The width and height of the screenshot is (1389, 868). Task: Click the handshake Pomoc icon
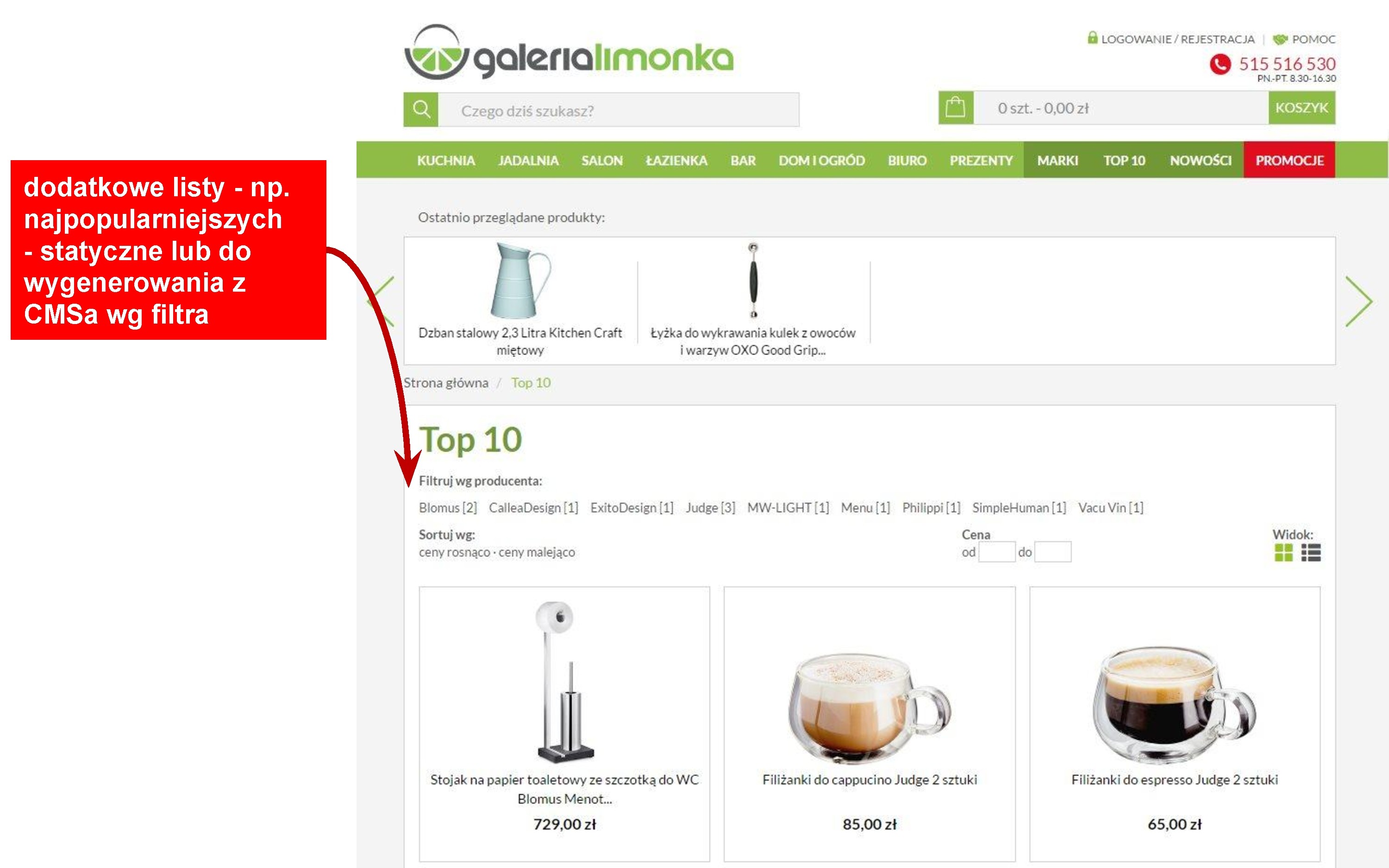[x=1280, y=40]
